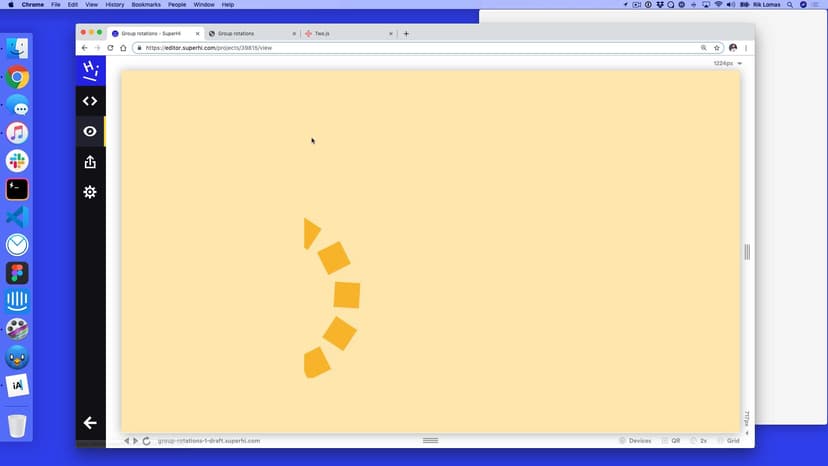Enable the Grid overlay toggle

pyautogui.click(x=728, y=441)
